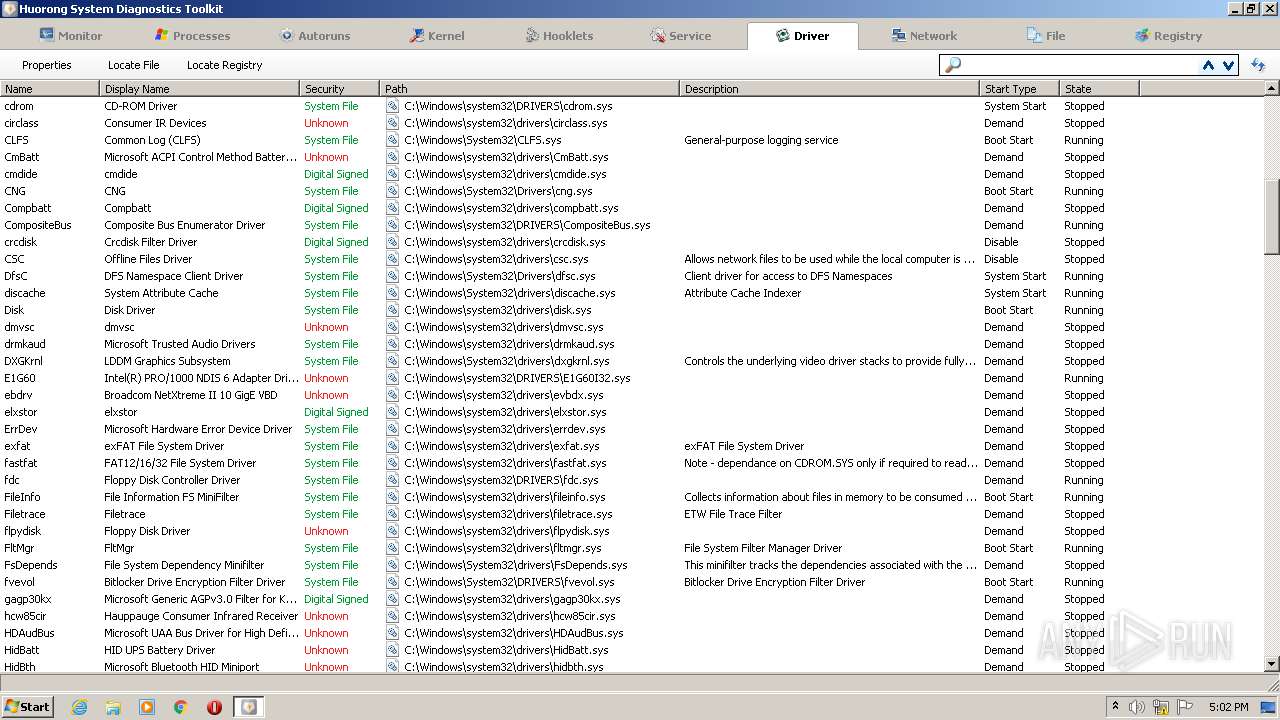1280x720 pixels.
Task: Click the 'System Attribute Cache' display name
Action: tap(161, 293)
